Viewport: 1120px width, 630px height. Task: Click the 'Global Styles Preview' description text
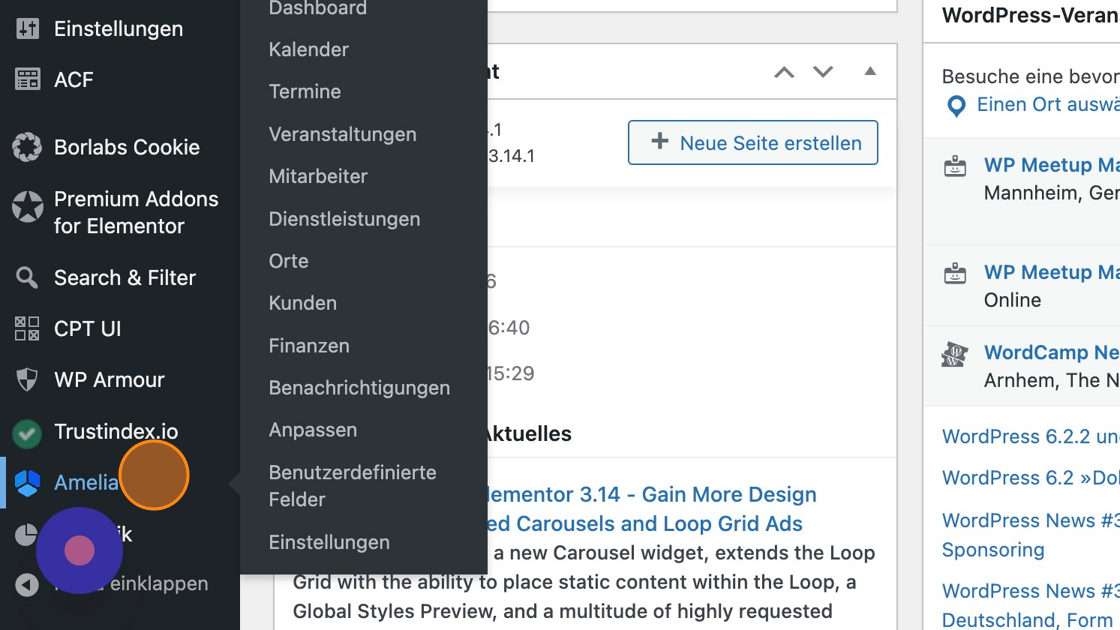tap(393, 611)
